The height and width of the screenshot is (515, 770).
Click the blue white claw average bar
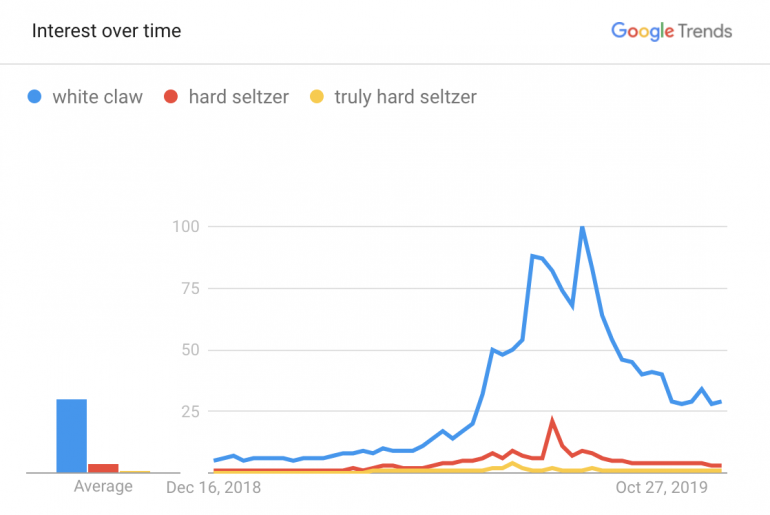[71, 436]
